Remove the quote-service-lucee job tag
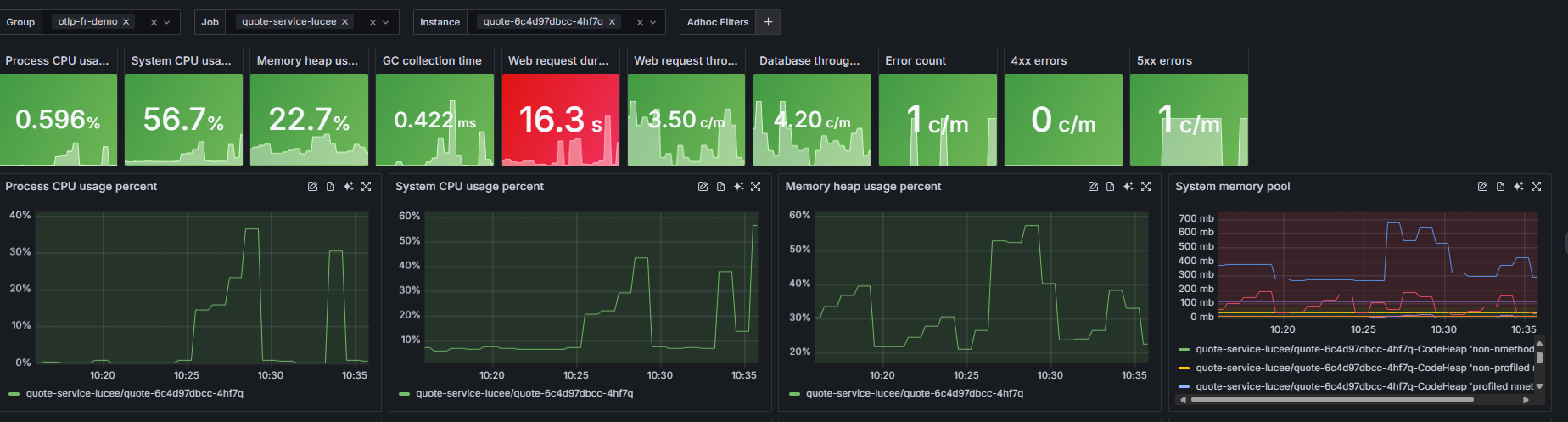 345,22
